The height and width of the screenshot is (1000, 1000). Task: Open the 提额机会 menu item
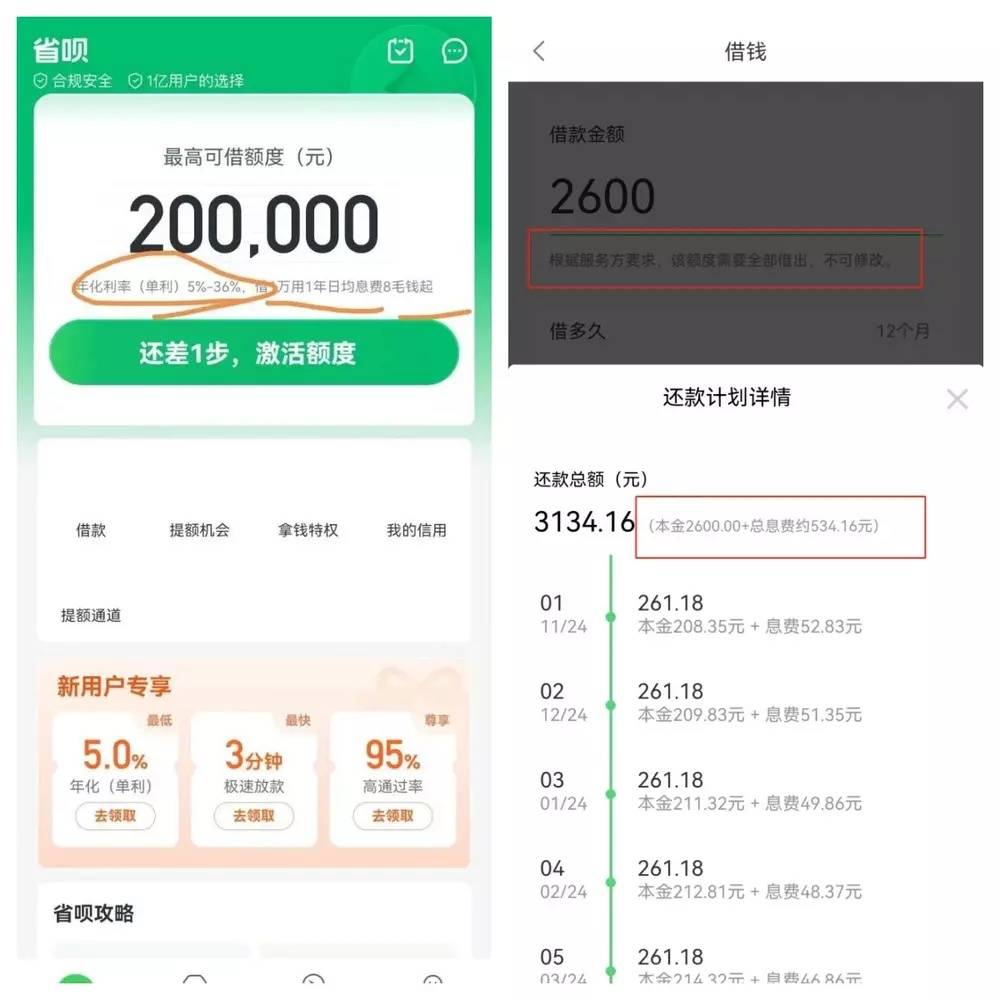click(200, 530)
